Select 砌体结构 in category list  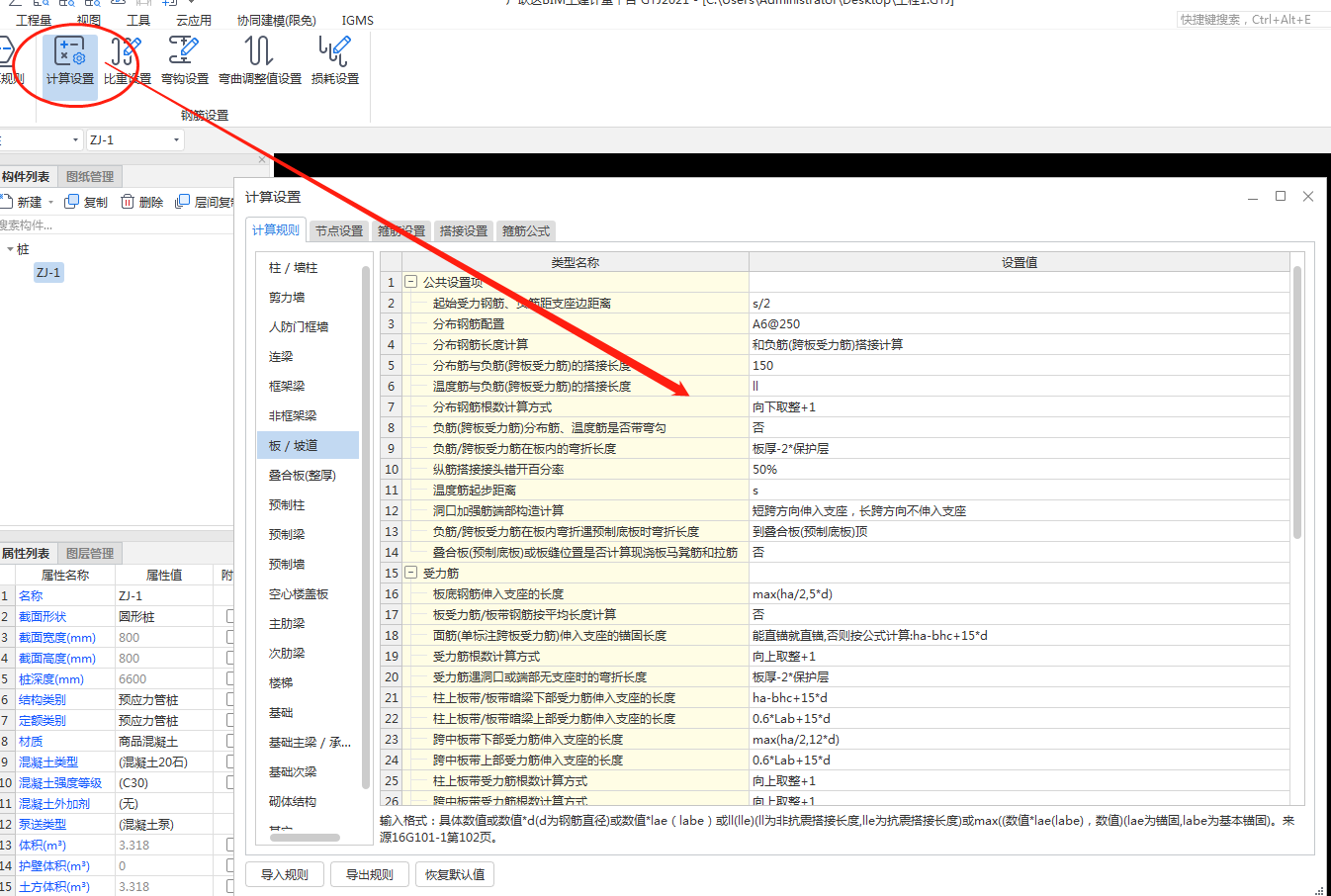pos(307,801)
